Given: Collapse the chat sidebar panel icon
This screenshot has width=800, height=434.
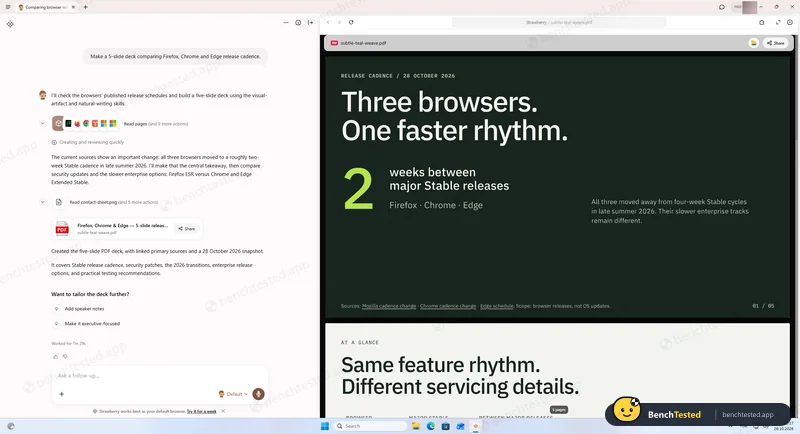Looking at the screenshot, I should [310, 22].
